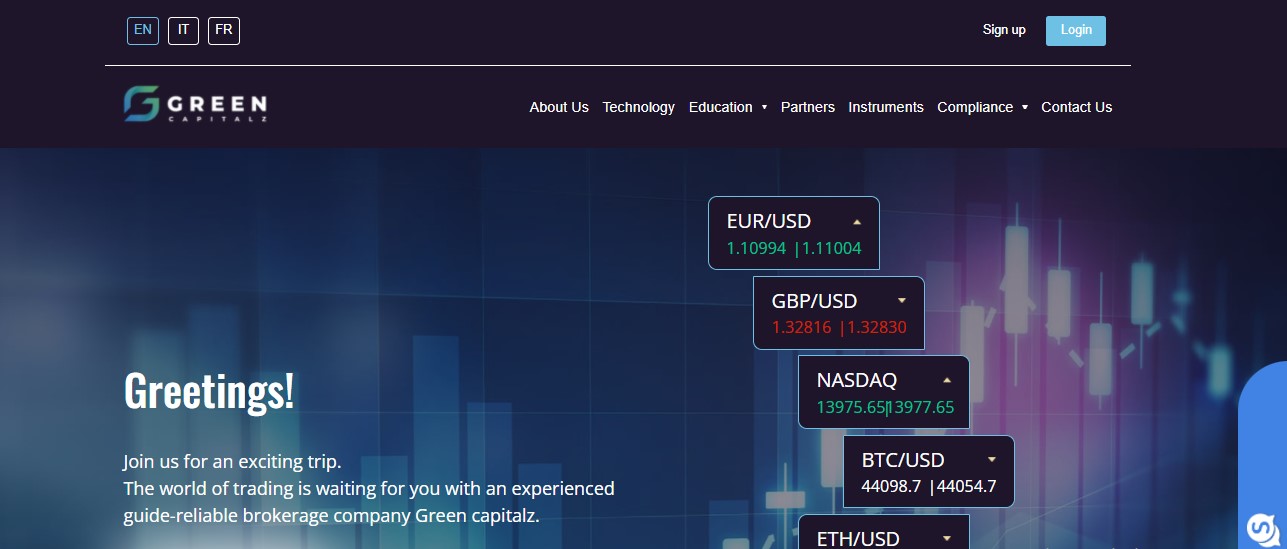Click the text 'Join us for an exciting trip.'
The image size is (1287, 549).
pyautogui.click(x=232, y=462)
